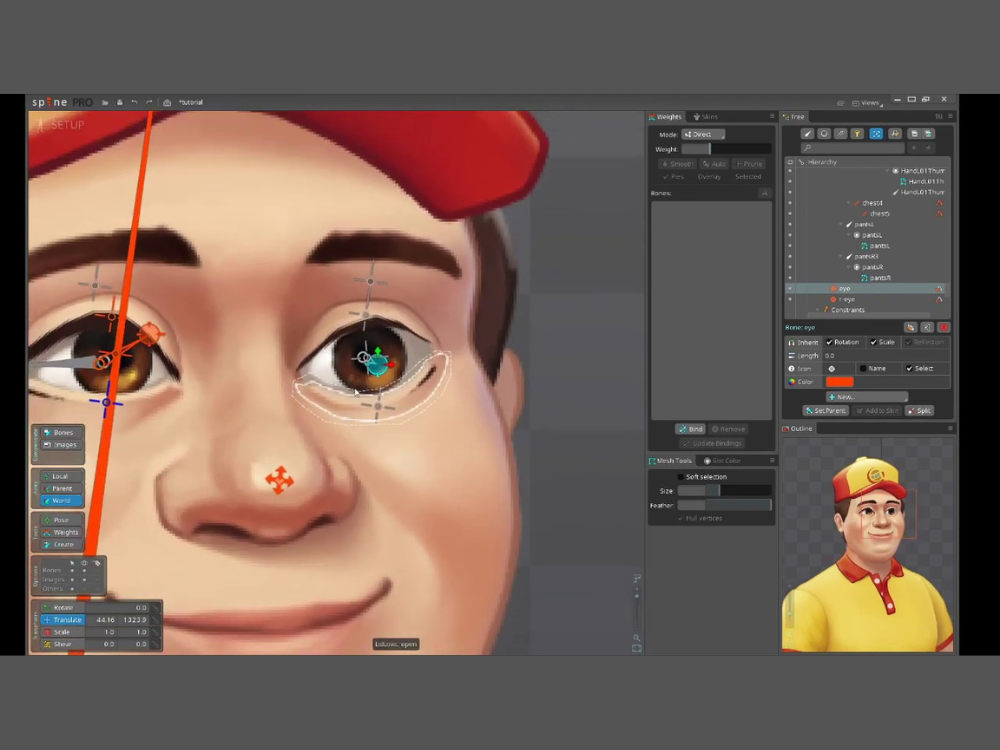
Task: Switch axes to Parent
Action: coord(61,489)
